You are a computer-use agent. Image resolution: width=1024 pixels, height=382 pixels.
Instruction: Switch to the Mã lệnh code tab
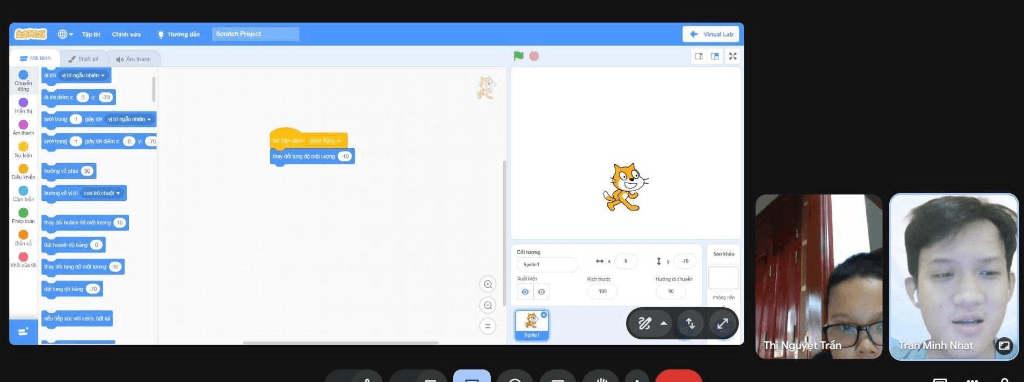tap(35, 59)
